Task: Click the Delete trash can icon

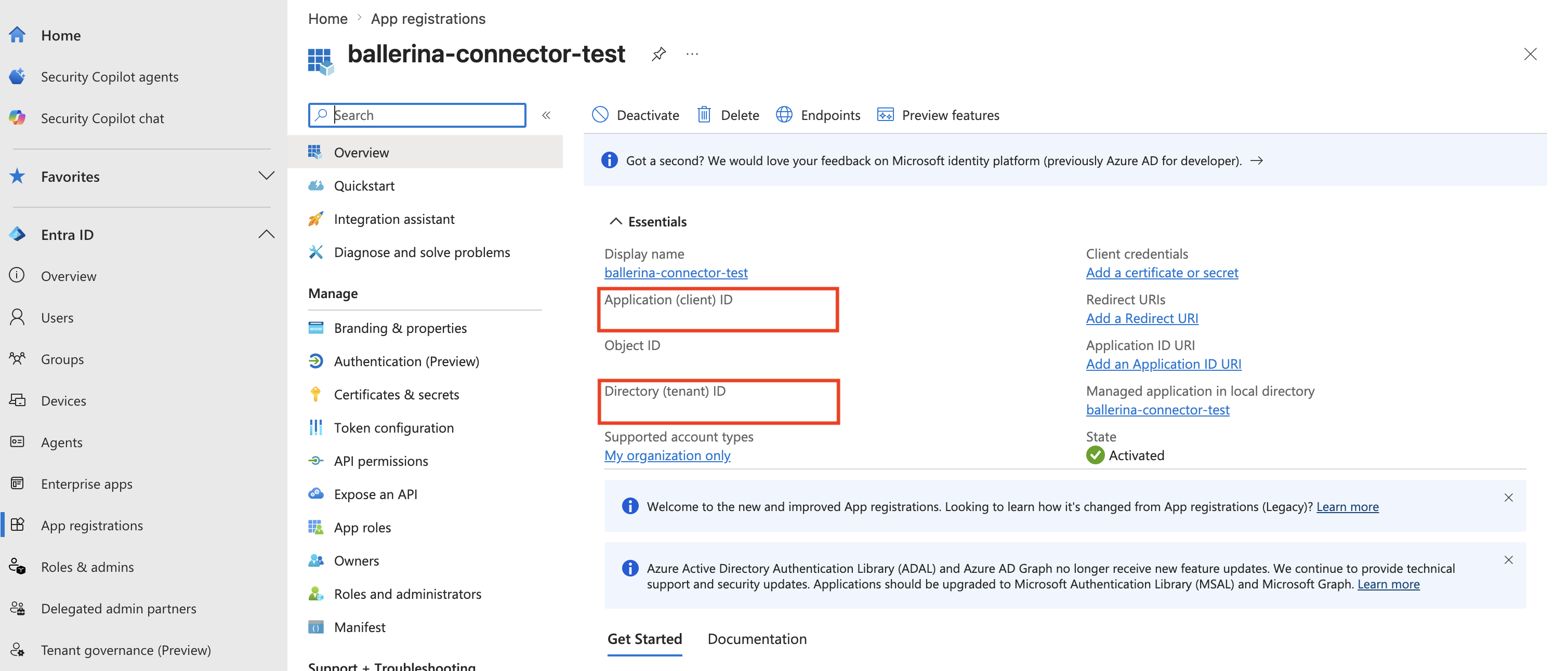Action: (x=704, y=115)
